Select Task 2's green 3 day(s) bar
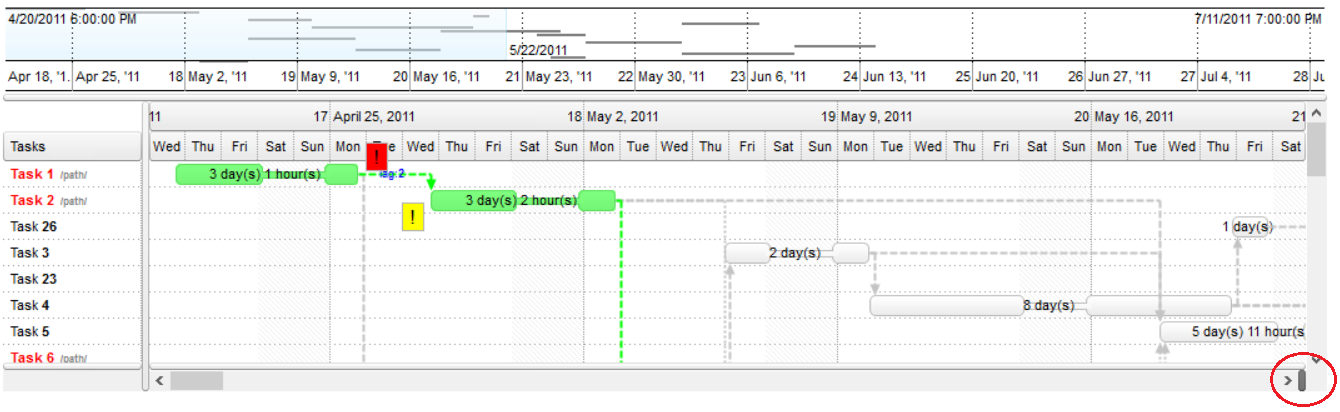1340x412 pixels. (x=474, y=201)
